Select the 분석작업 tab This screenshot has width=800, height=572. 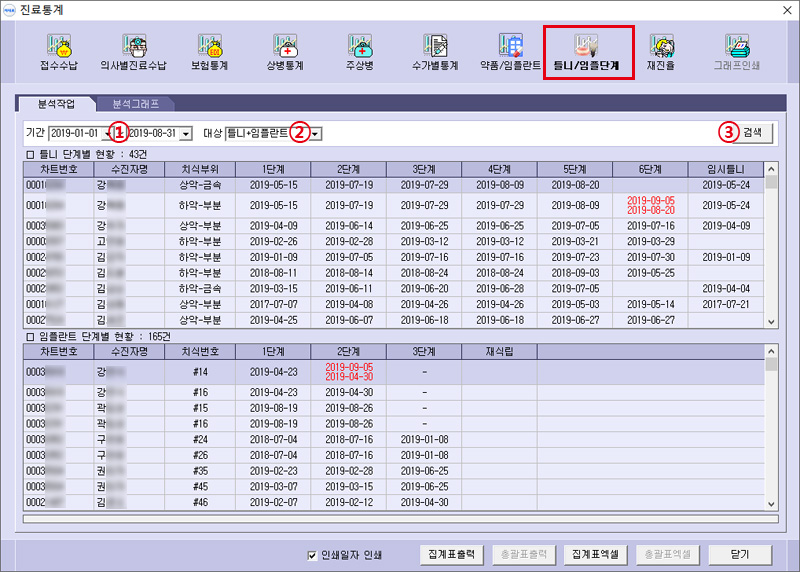click(x=56, y=103)
